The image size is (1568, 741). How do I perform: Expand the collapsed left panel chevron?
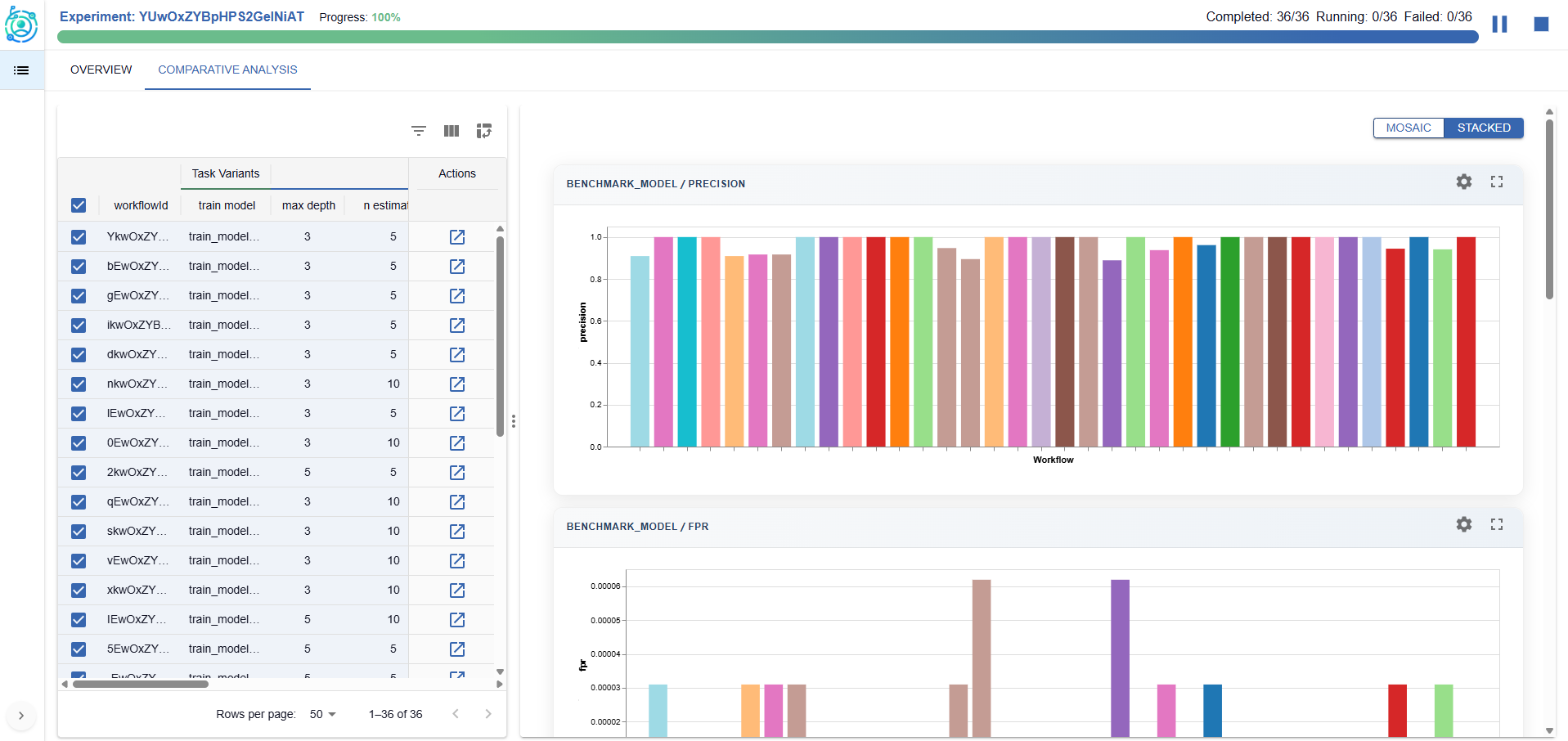[x=20, y=716]
